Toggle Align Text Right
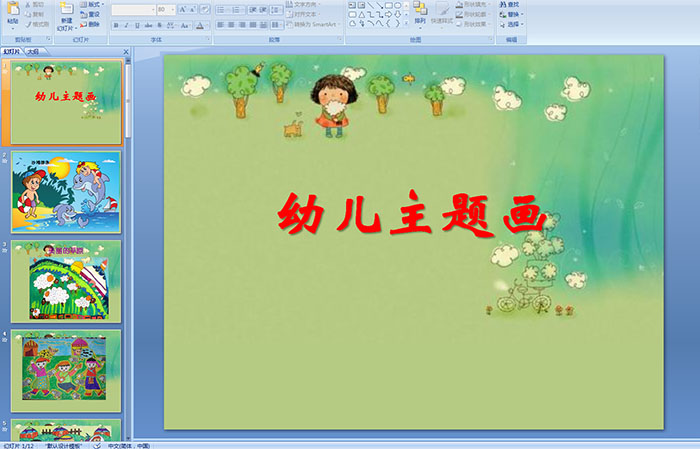700x449 pixels. pos(242,25)
